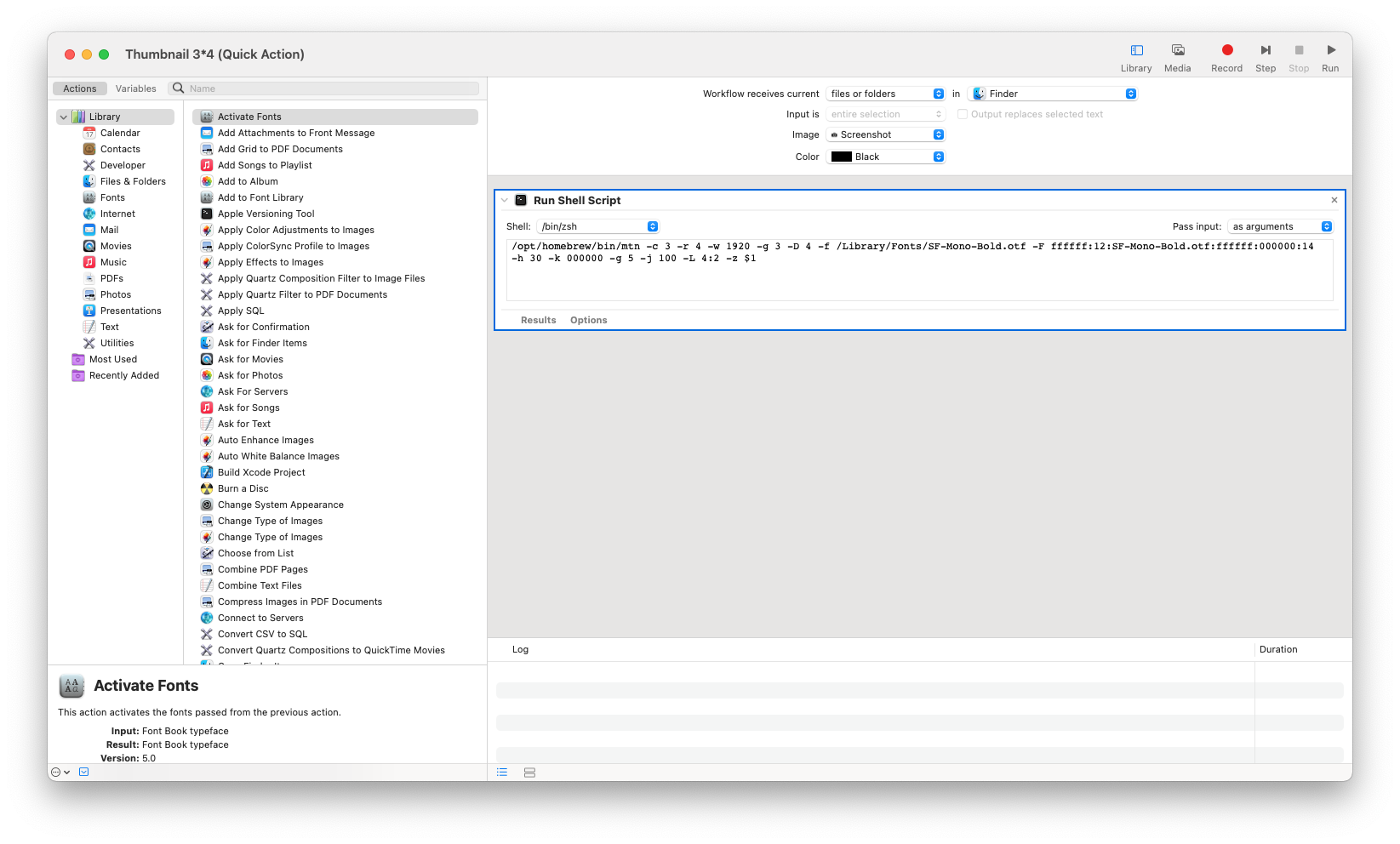Screen dimensions: 1400x844
Task: Select Convert CSV to SQL action
Action: tap(262, 634)
